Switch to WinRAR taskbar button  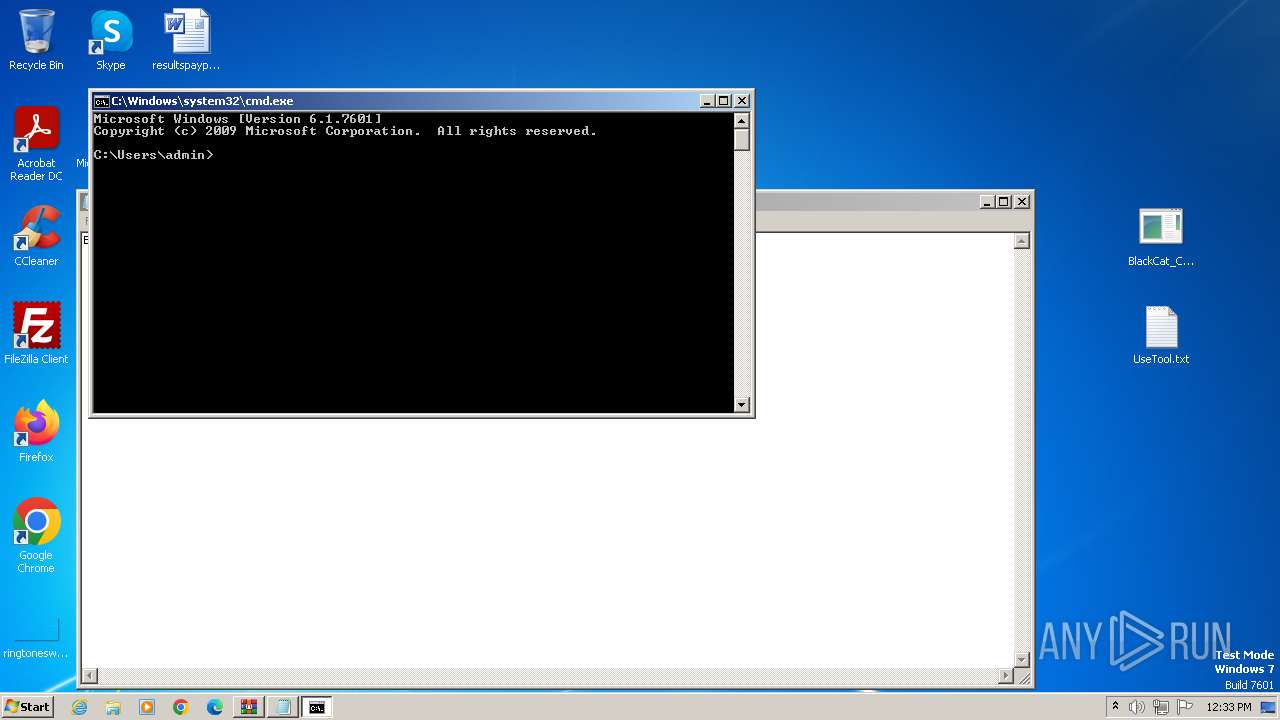click(x=249, y=707)
